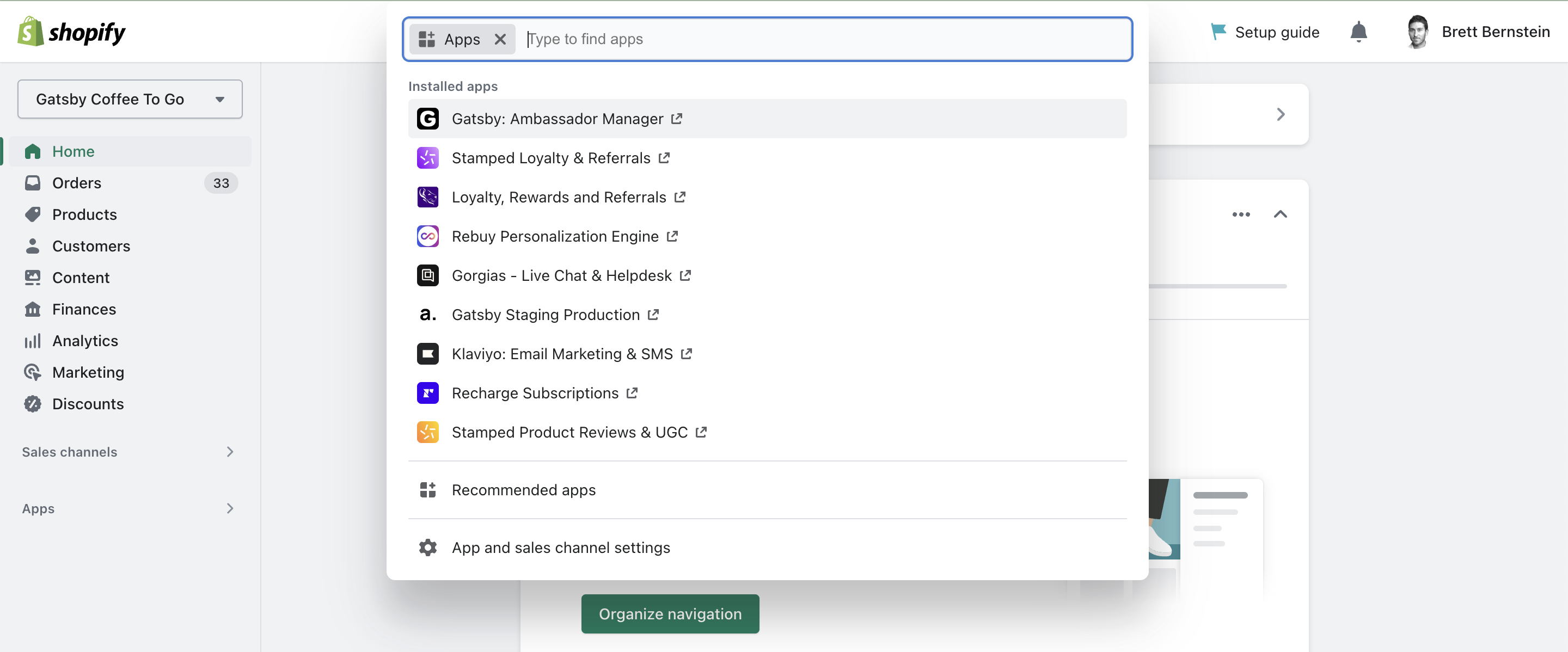Collapse the card with up chevron
Image resolution: width=1568 pixels, height=652 pixels.
pyautogui.click(x=1280, y=214)
